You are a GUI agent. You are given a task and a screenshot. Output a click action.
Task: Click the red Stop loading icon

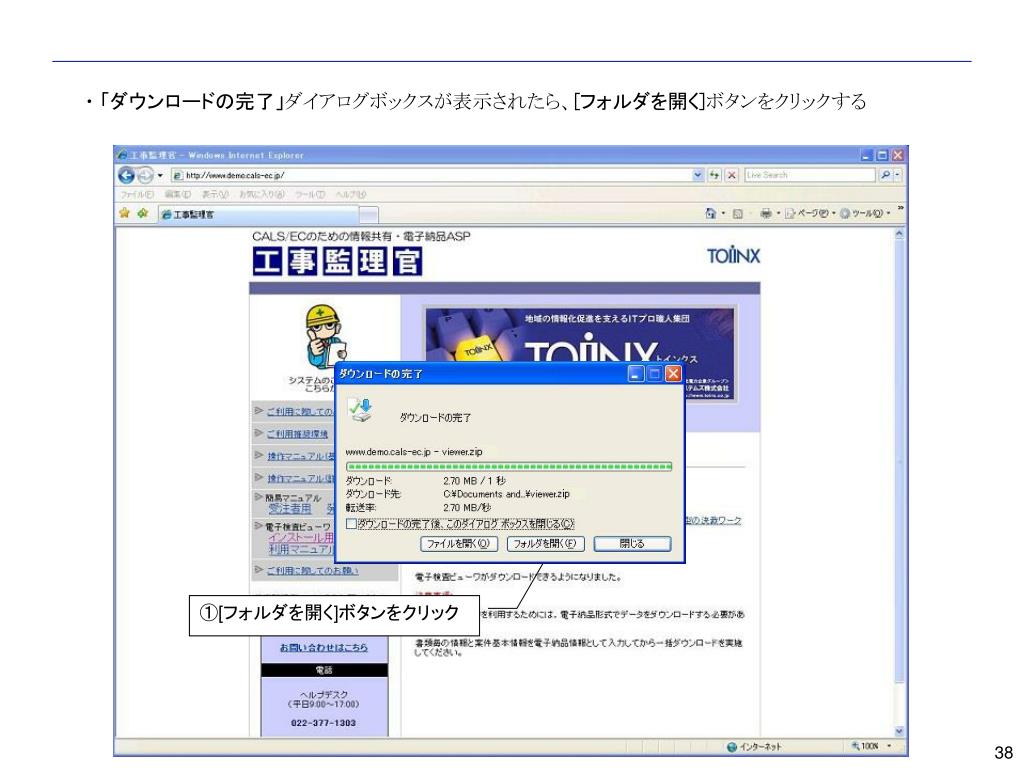coord(731,175)
